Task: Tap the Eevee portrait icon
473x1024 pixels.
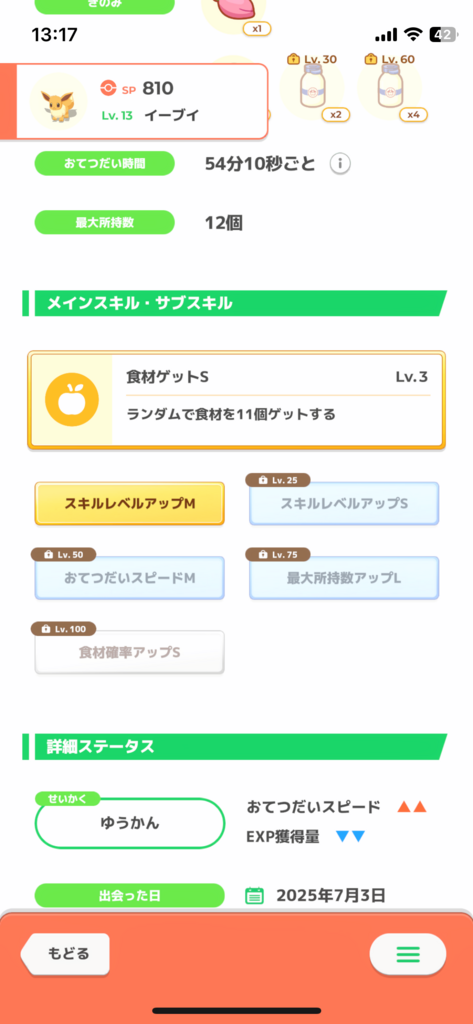Action: 57,101
